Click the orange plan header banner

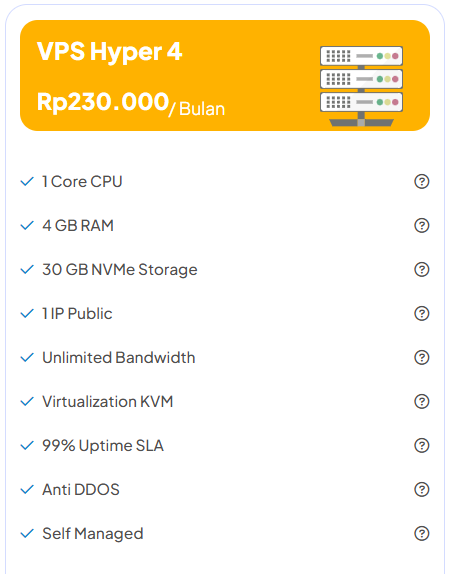[225, 75]
